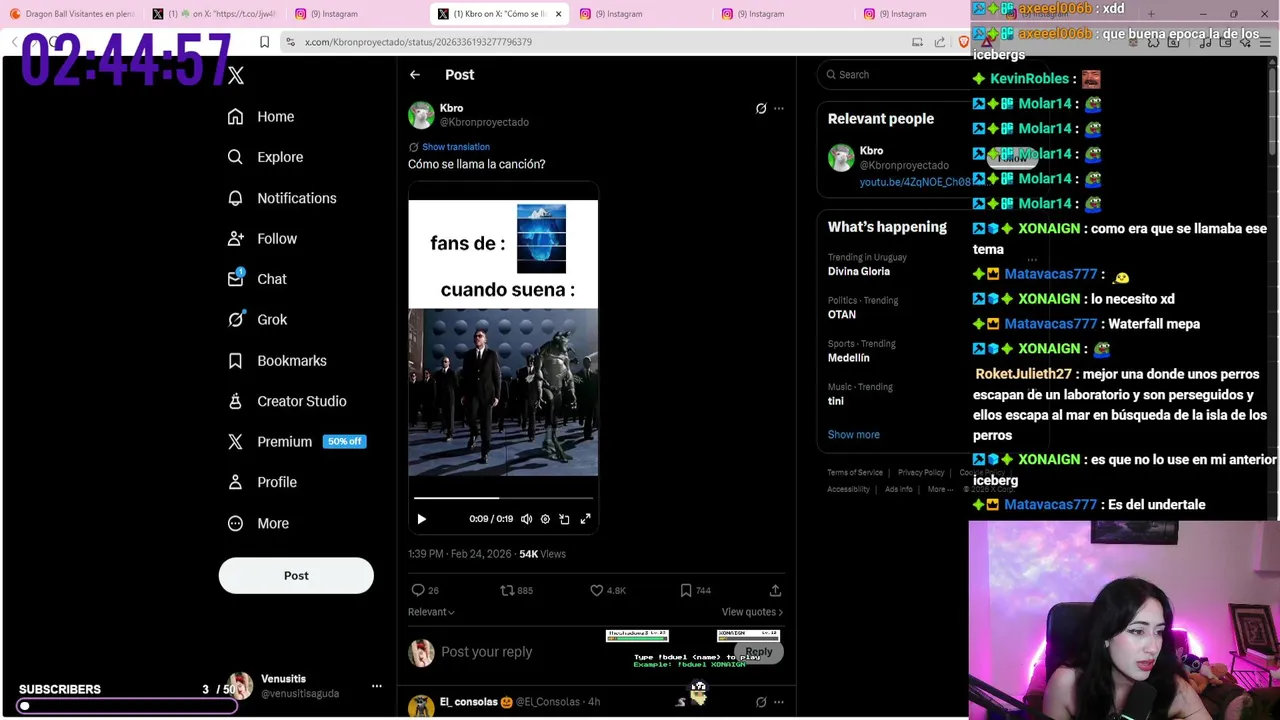Open the Follow sidebar item

pyautogui.click(x=262, y=239)
